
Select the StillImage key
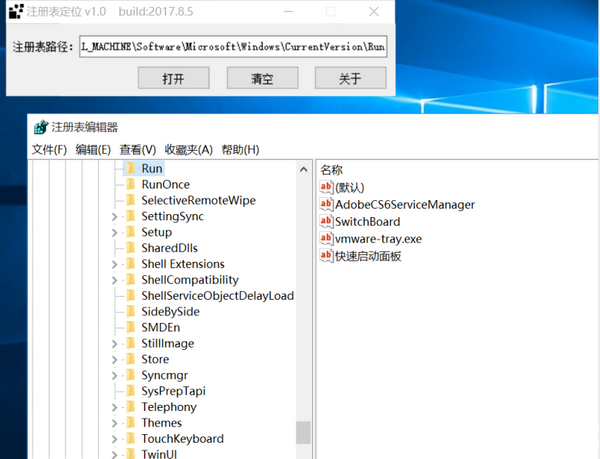point(168,343)
